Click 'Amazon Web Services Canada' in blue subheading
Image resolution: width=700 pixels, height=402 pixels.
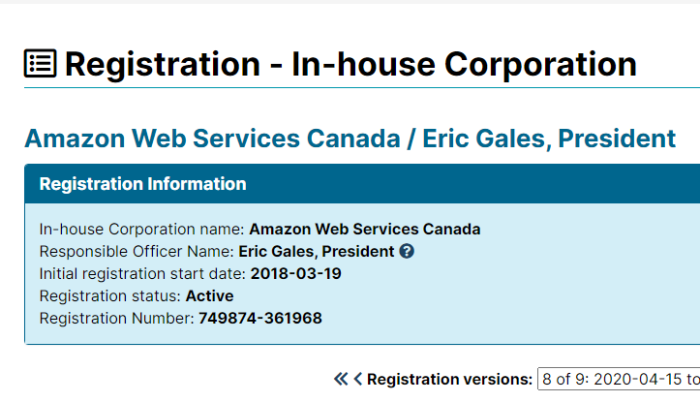coord(212,138)
